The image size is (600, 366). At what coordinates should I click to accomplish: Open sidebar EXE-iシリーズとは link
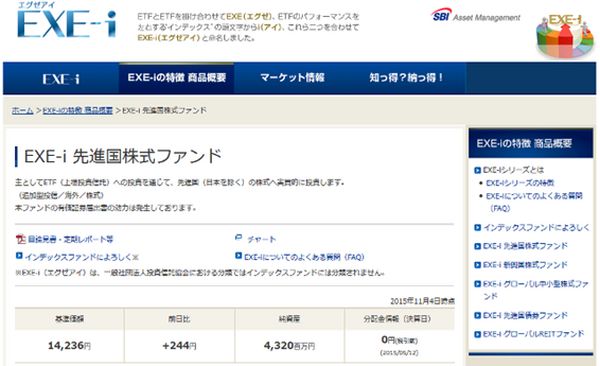[x=514, y=170]
